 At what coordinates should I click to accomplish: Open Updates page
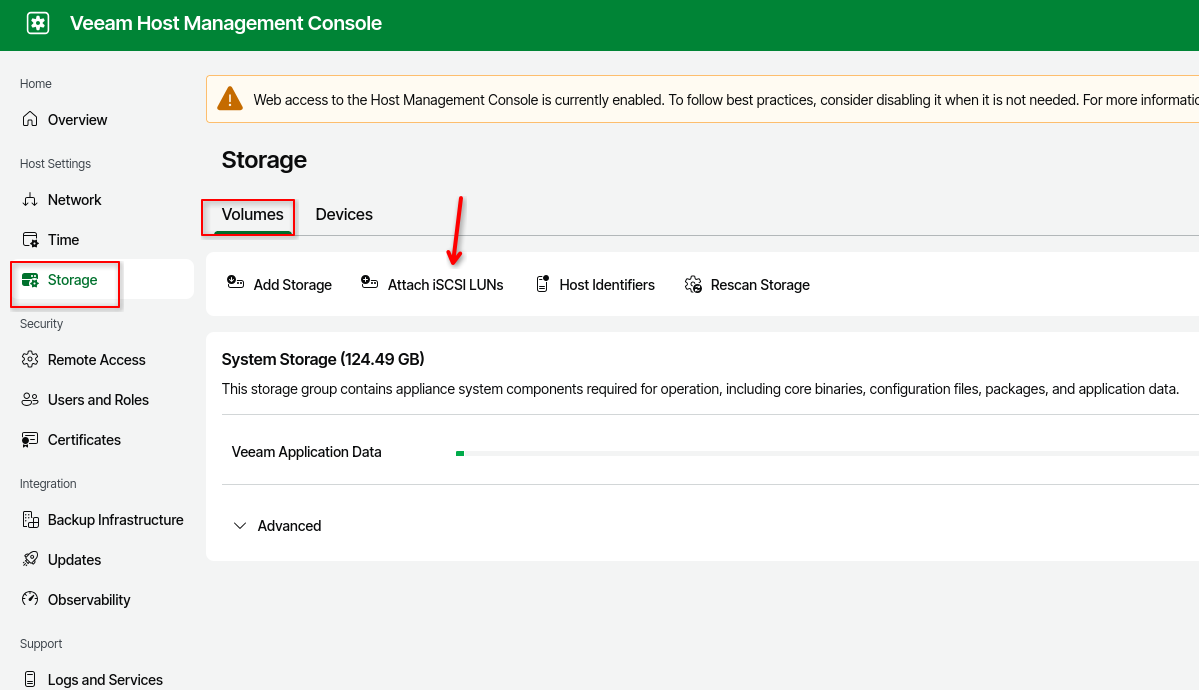pos(74,559)
